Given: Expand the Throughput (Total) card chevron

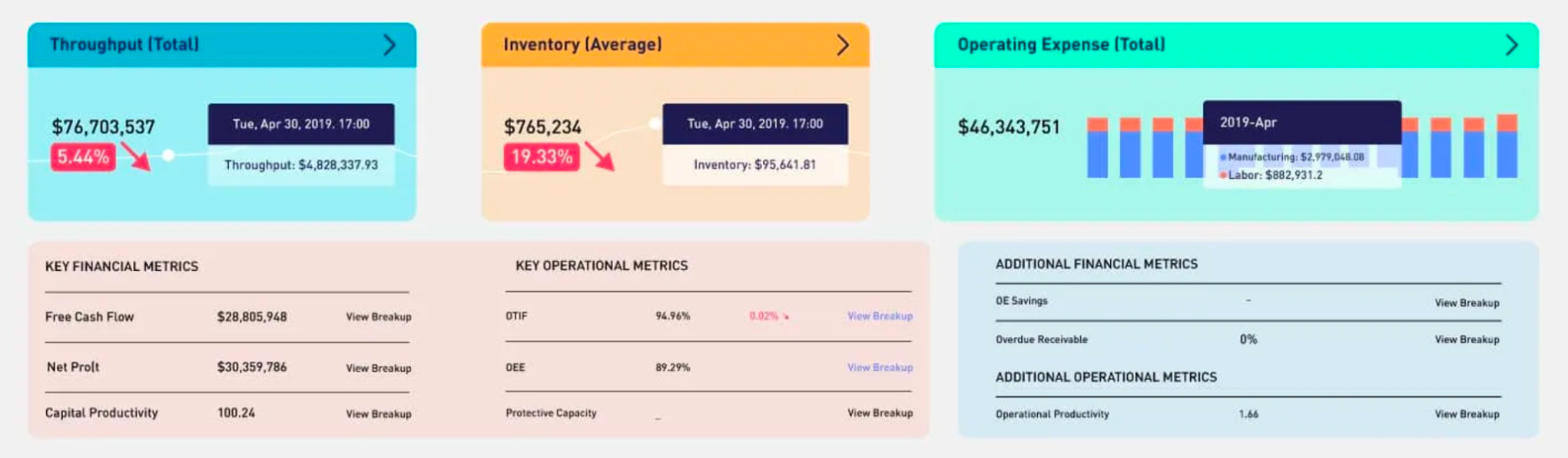Looking at the screenshot, I should [389, 45].
